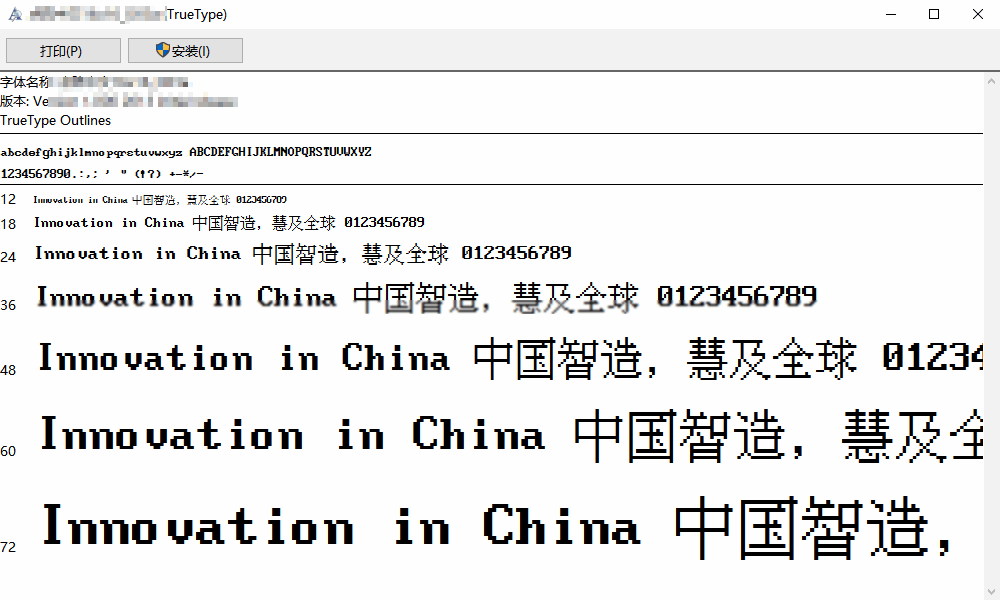
Task: Click the 48-point 'Innovation in China' sample
Action: tap(244, 358)
